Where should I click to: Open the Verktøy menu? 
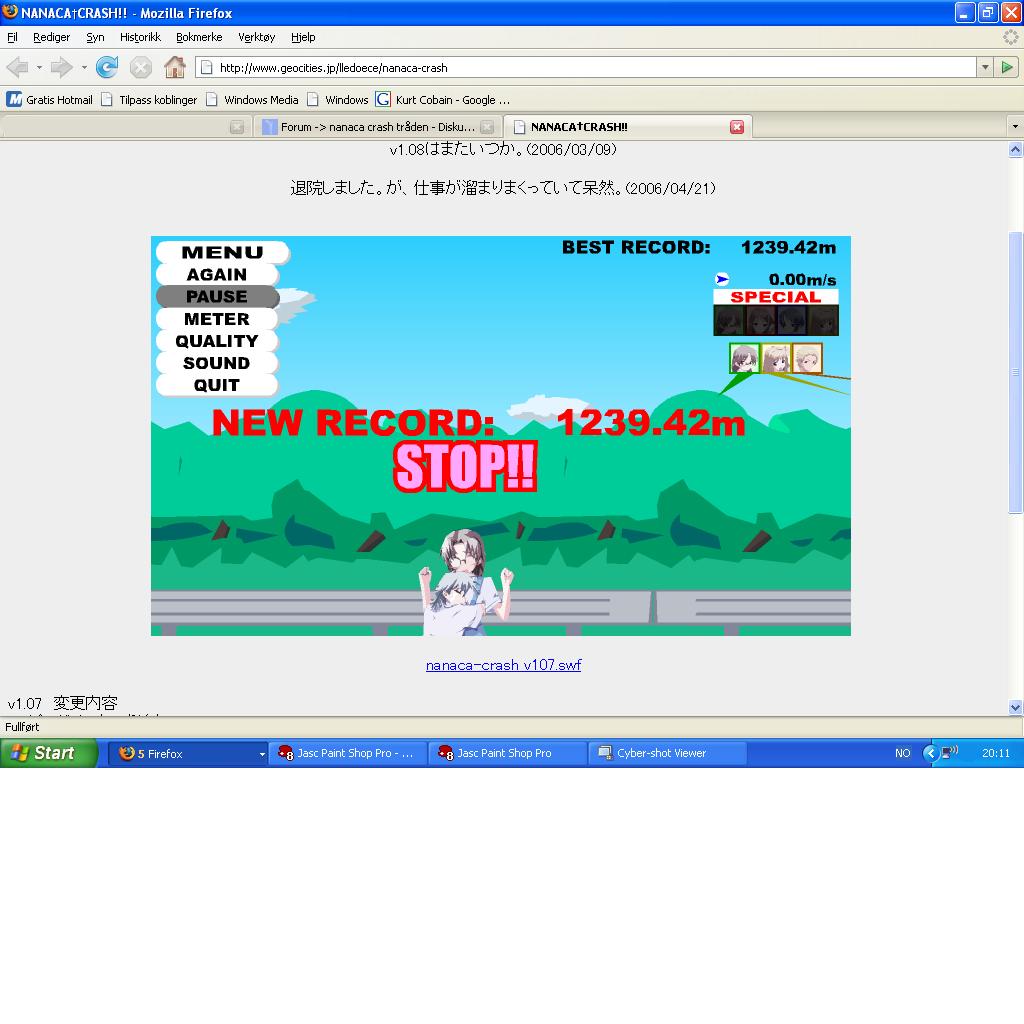257,37
